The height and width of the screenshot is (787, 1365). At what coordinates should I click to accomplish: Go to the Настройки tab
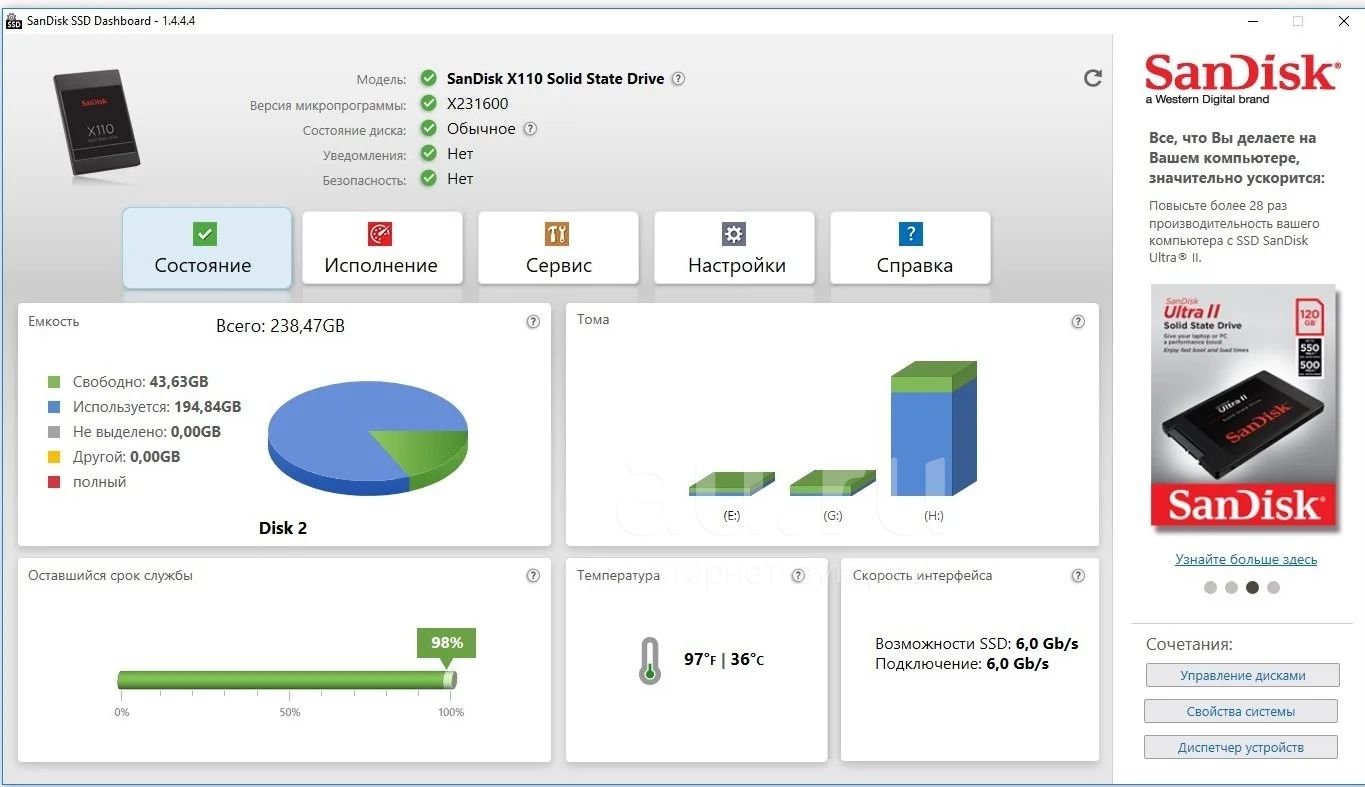[x=735, y=248]
